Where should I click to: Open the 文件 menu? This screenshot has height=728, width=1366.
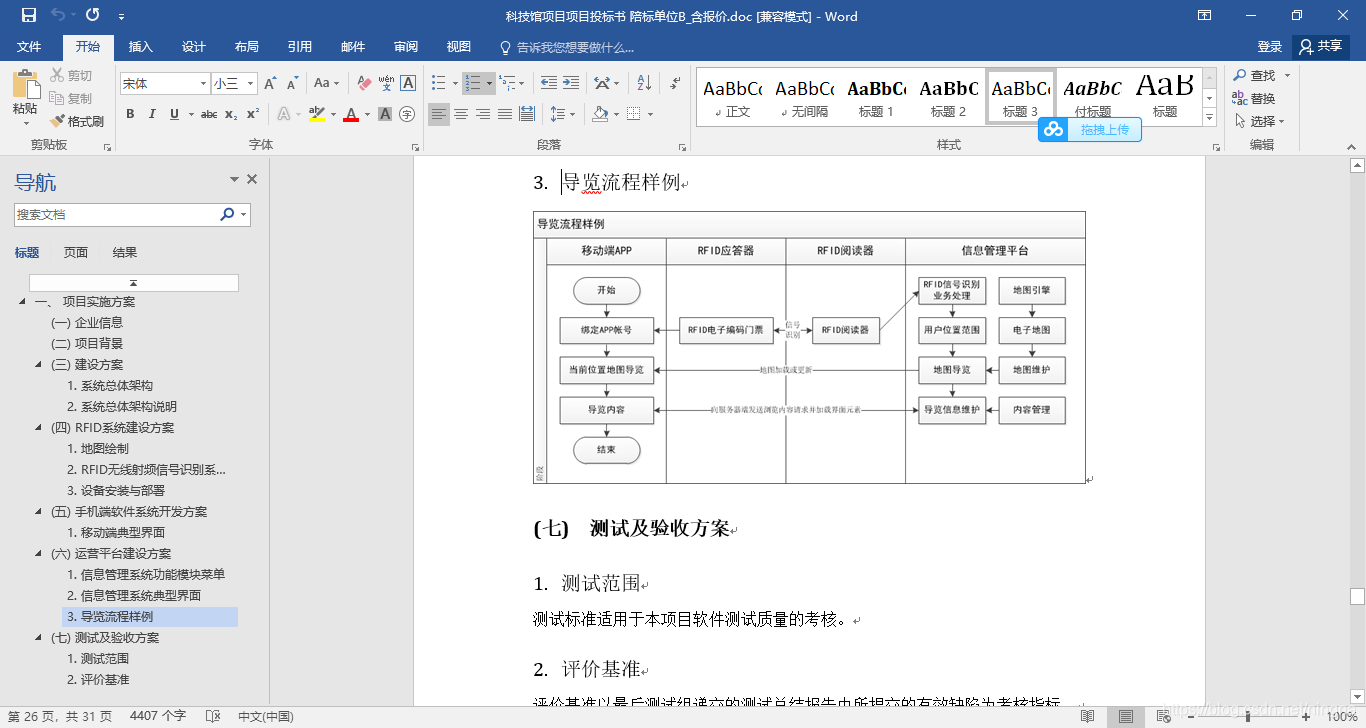(29, 47)
